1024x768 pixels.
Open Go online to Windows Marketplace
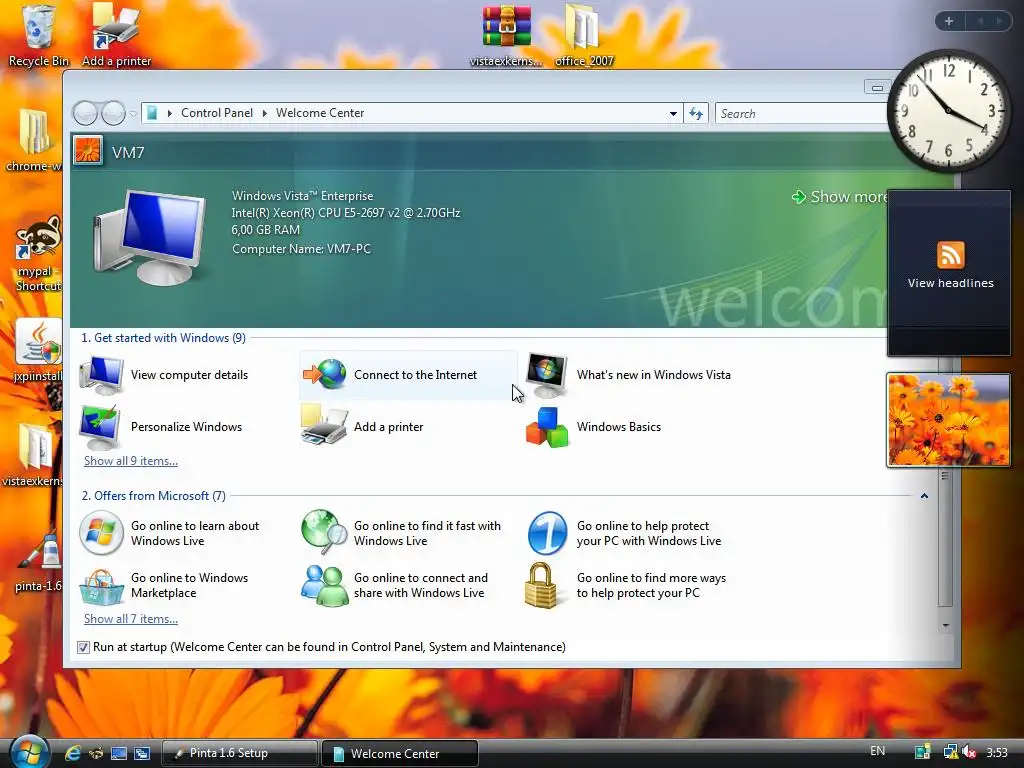coord(165,585)
